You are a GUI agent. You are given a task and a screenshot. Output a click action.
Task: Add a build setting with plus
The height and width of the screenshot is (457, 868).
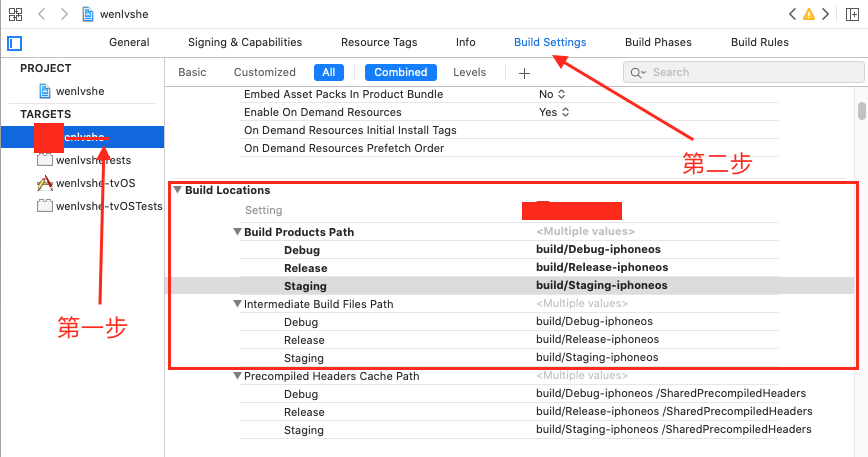click(524, 73)
